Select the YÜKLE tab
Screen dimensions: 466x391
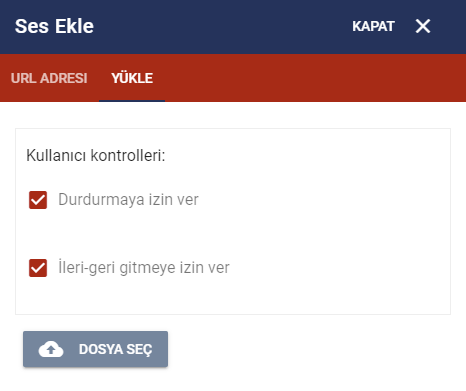click(132, 78)
